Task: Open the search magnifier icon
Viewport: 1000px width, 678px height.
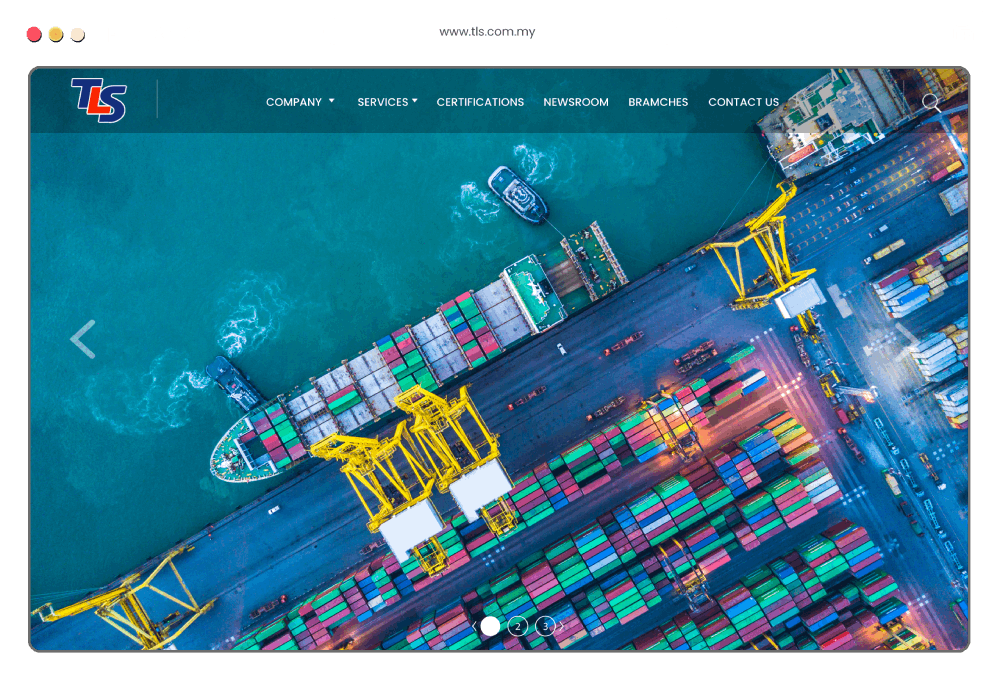Action: (x=930, y=102)
